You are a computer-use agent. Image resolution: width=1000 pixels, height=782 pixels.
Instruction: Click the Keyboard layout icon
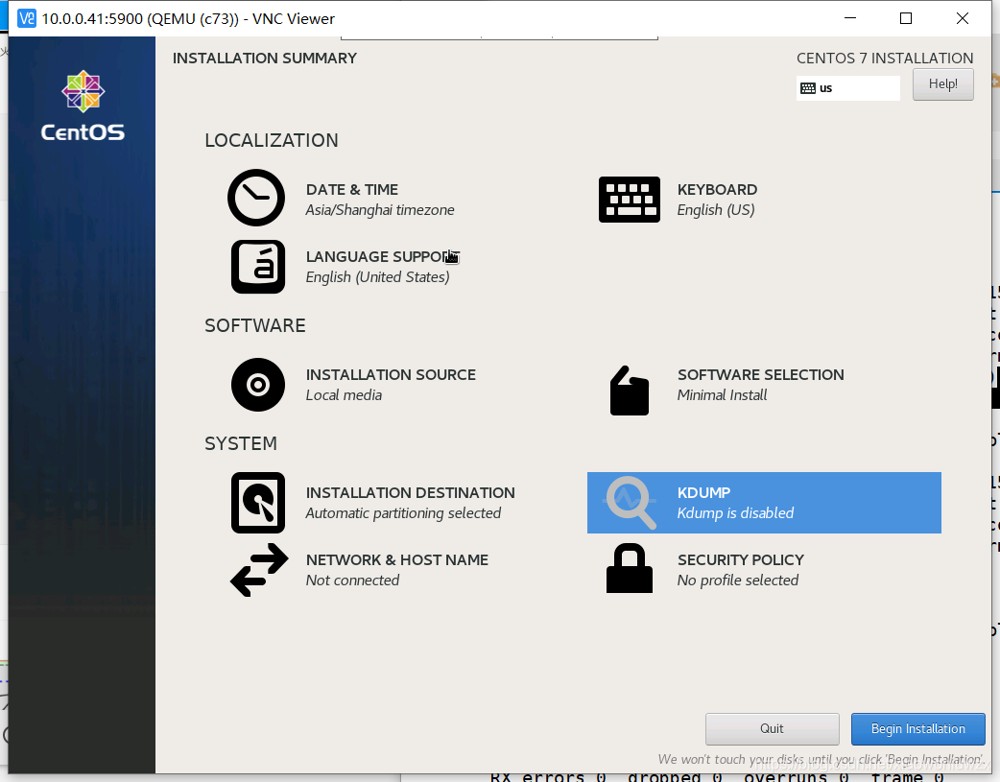[629, 200]
